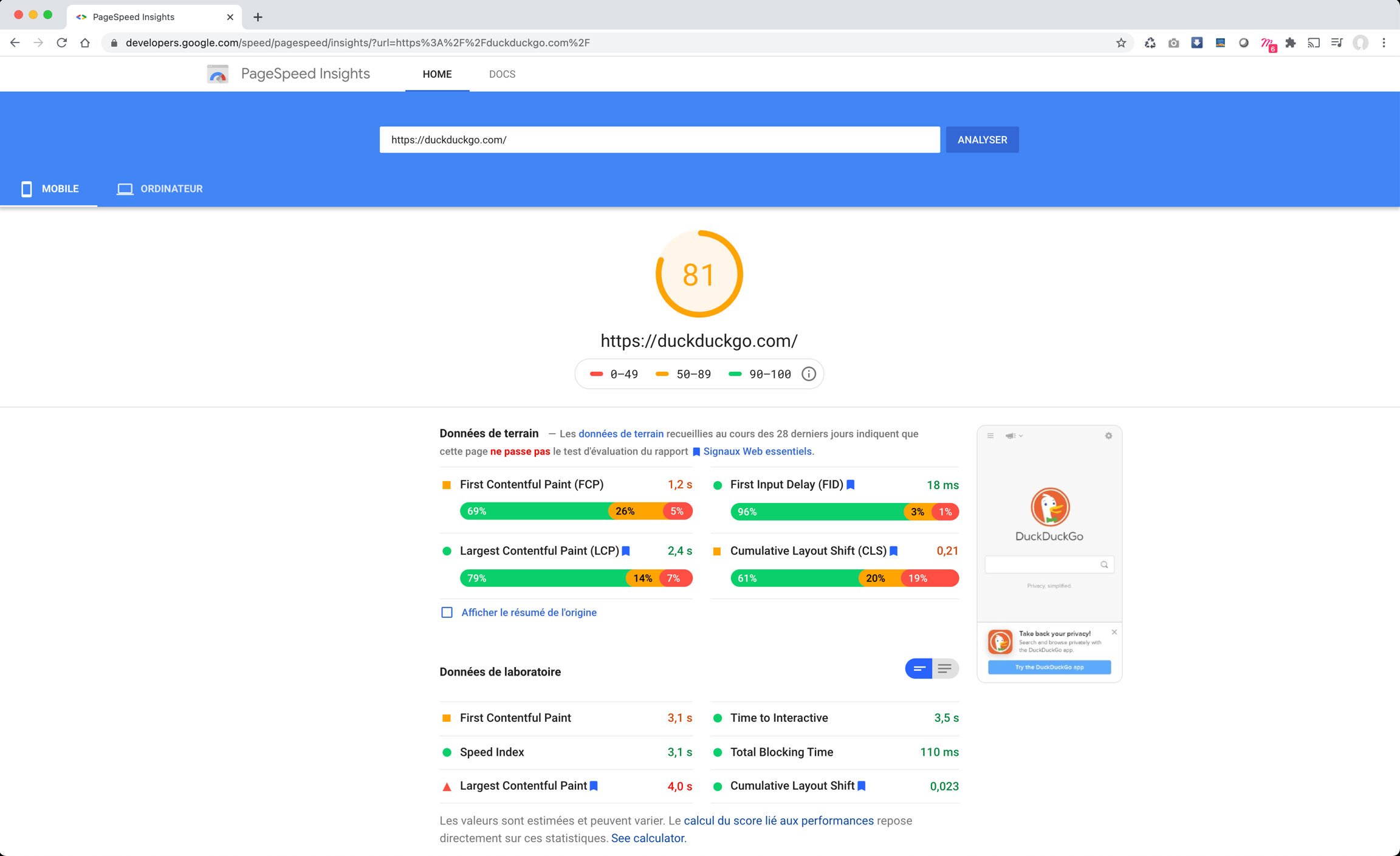Open the media control playlist icon
This screenshot has height=856, width=1400.
coord(1337,43)
